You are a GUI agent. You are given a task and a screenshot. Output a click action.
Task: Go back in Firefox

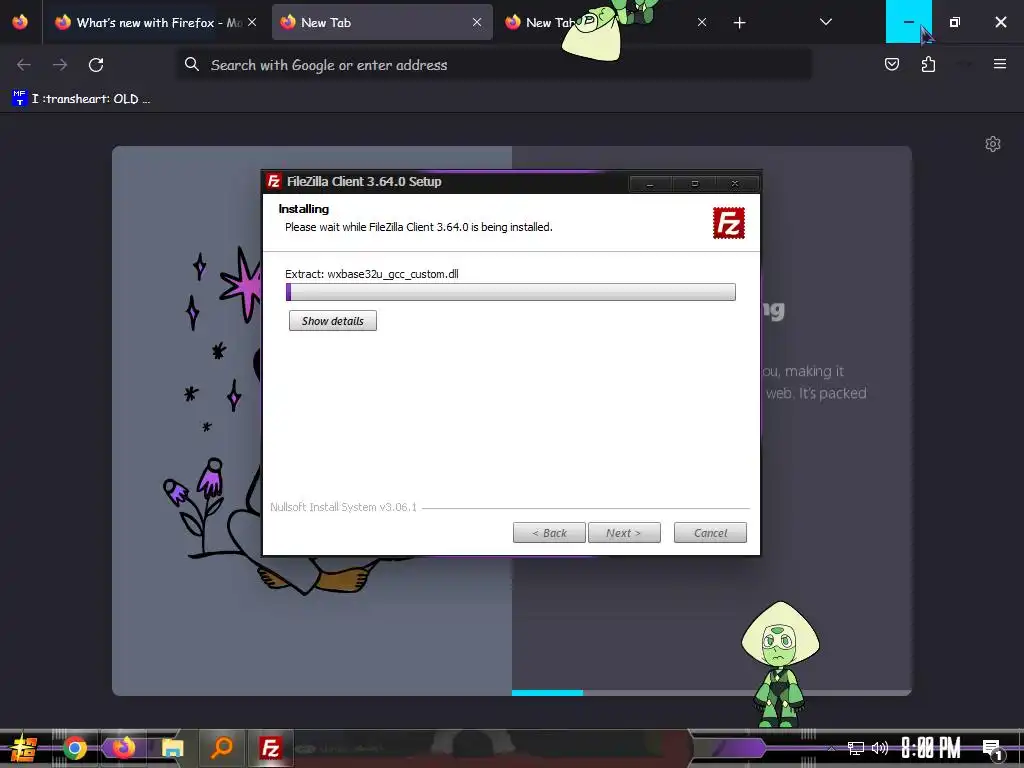(x=24, y=65)
